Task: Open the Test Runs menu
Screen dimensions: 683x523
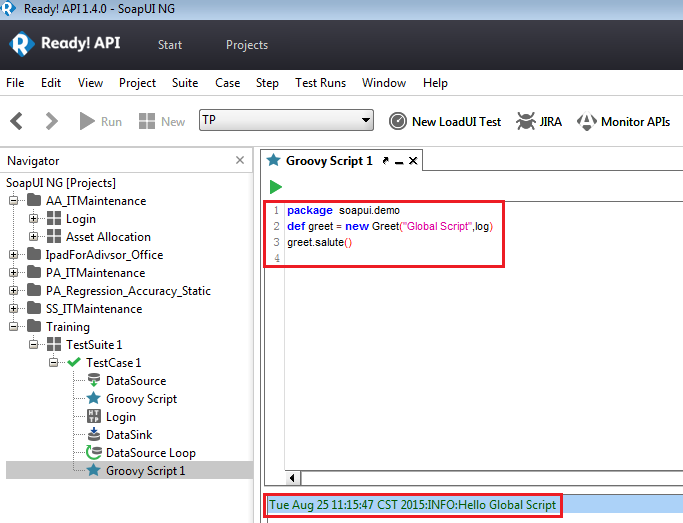Action: pyautogui.click(x=321, y=83)
